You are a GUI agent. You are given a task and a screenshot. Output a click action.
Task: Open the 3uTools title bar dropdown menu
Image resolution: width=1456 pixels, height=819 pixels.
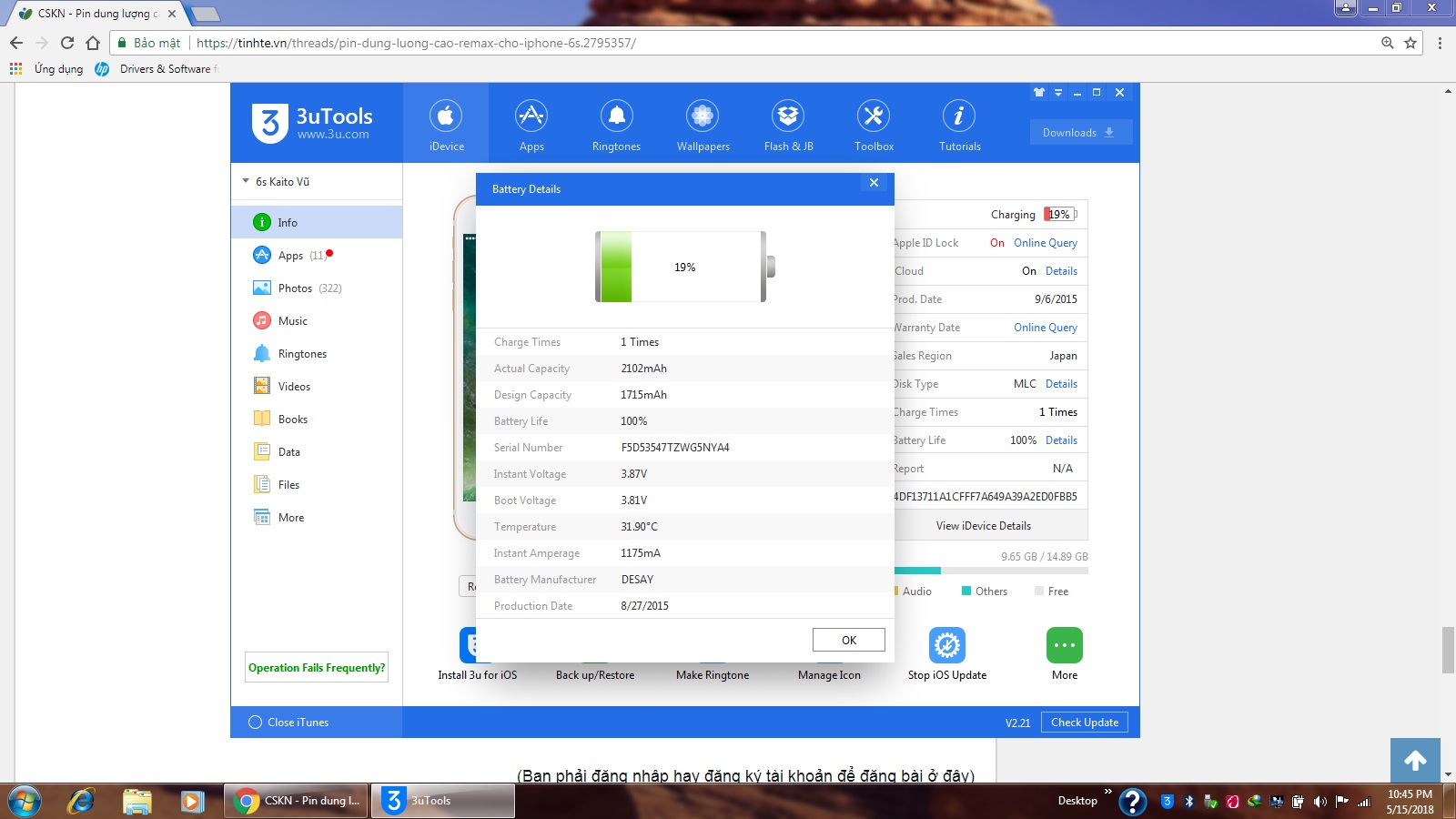pyautogui.click(x=1058, y=93)
